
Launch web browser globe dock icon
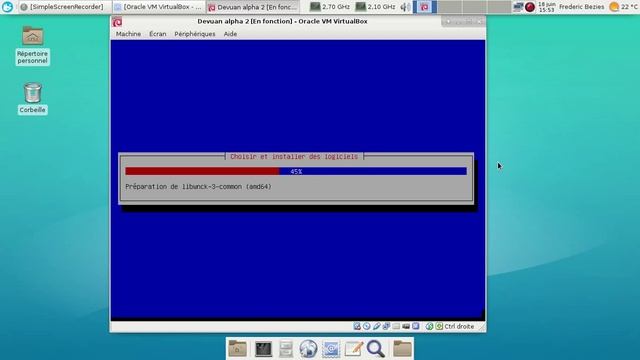coord(308,349)
